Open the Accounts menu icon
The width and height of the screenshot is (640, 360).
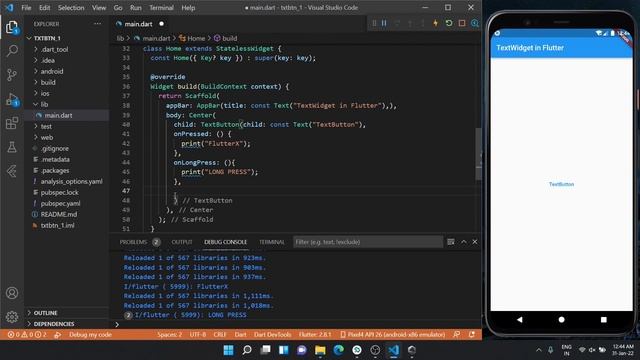12,293
